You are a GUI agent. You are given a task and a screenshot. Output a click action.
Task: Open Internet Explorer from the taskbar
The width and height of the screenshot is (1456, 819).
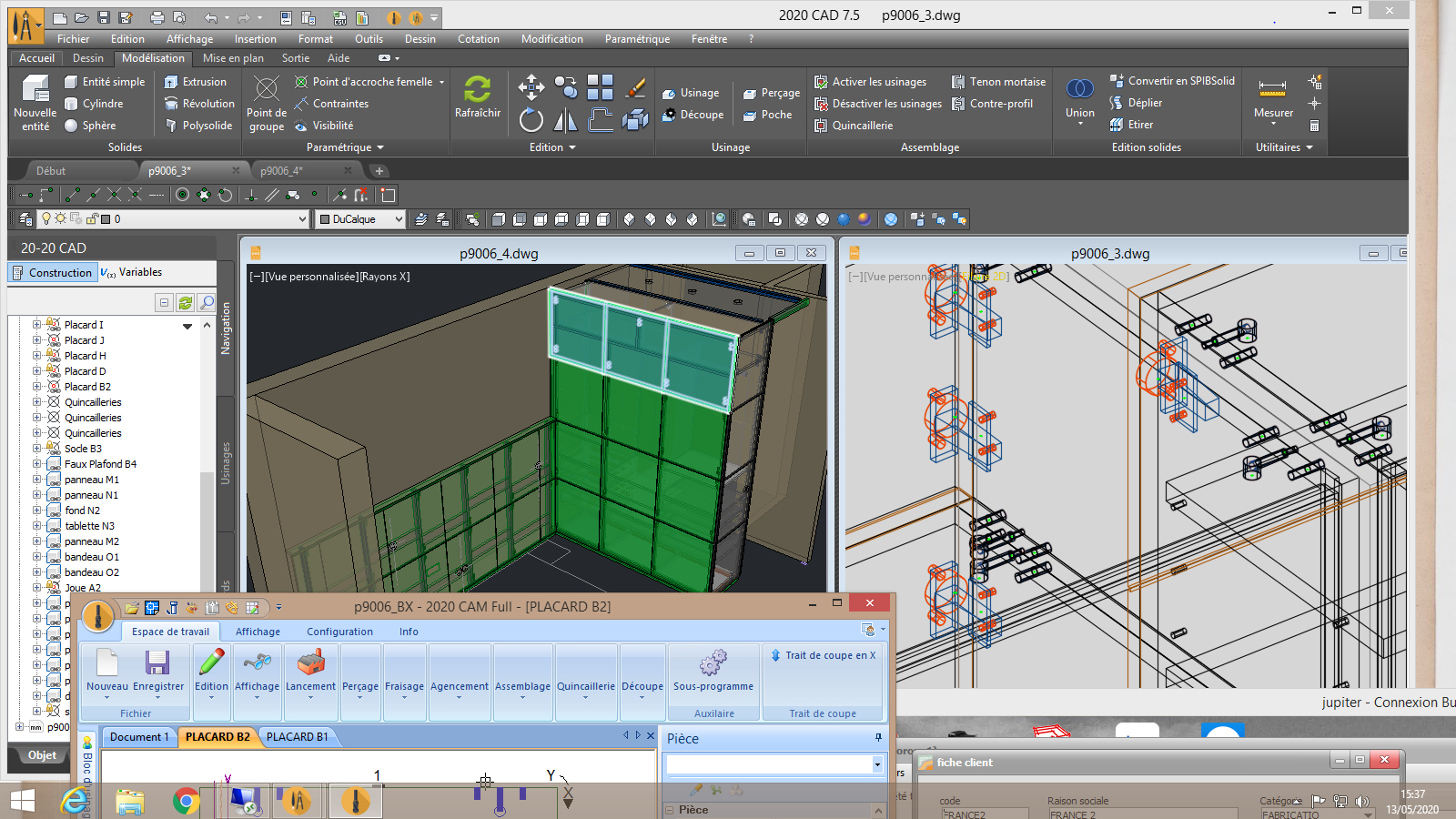76,802
